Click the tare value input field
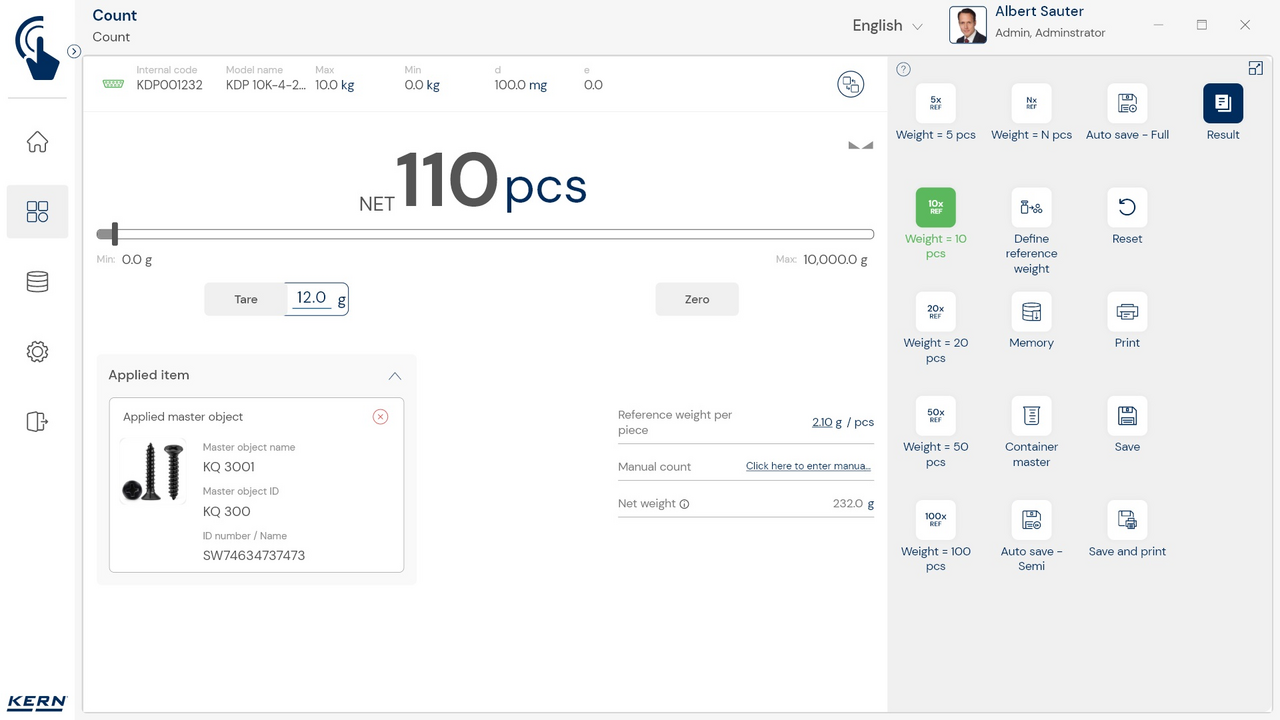 click(312, 298)
